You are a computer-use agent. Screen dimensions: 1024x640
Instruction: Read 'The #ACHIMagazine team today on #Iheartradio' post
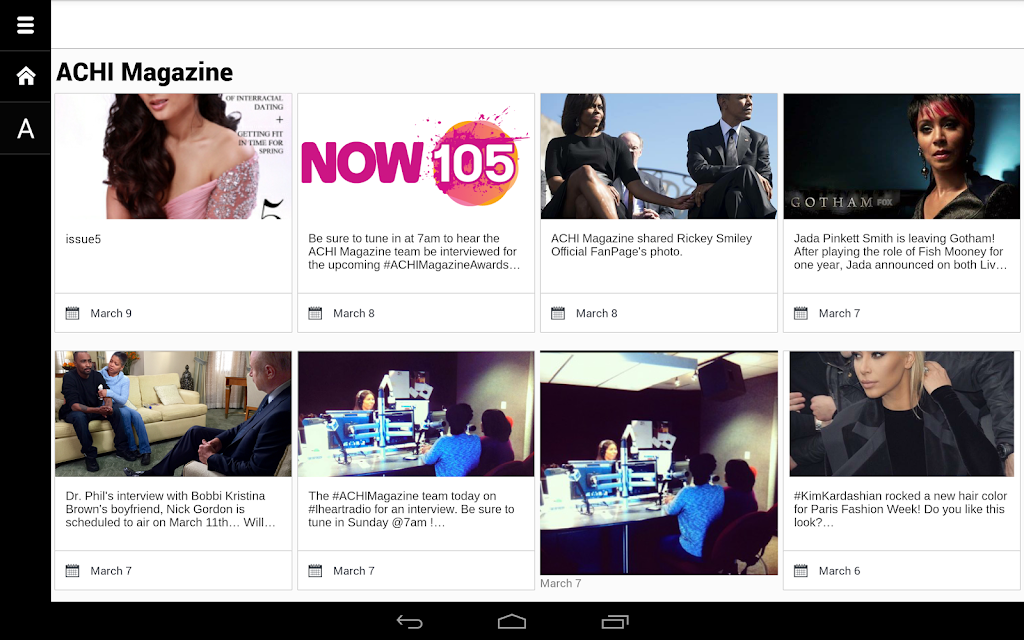[411, 509]
